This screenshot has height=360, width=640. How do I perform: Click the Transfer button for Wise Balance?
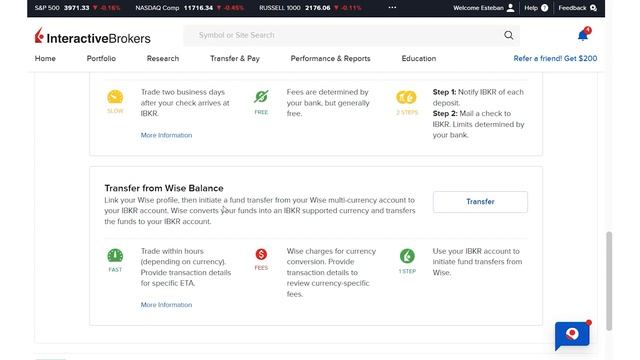[480, 202]
